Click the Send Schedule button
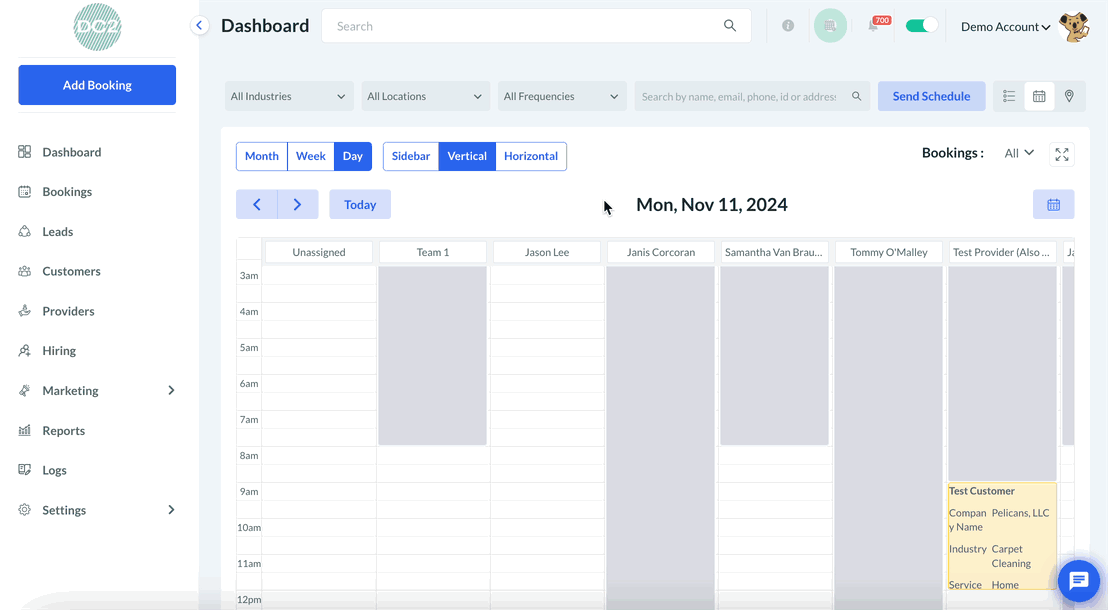Viewport: 1108px width, 610px height. (x=931, y=96)
